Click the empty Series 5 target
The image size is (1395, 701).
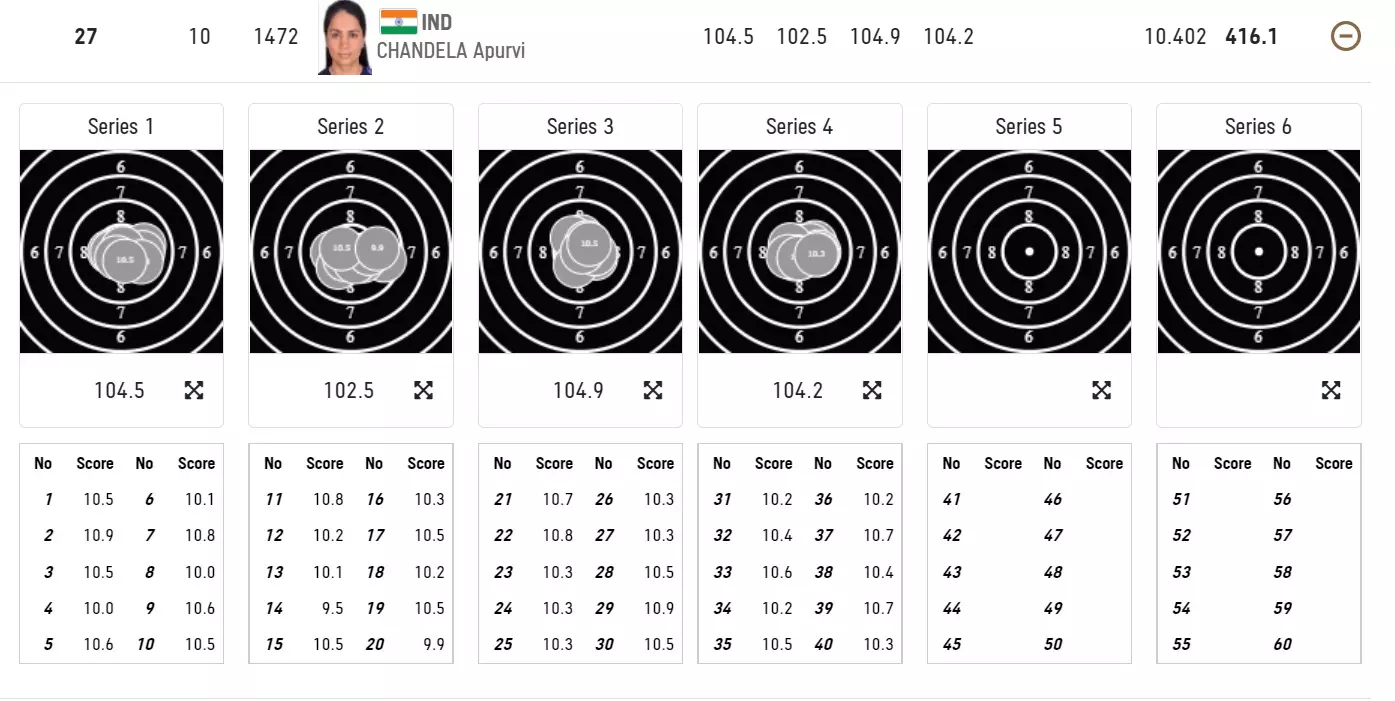pyautogui.click(x=1029, y=252)
